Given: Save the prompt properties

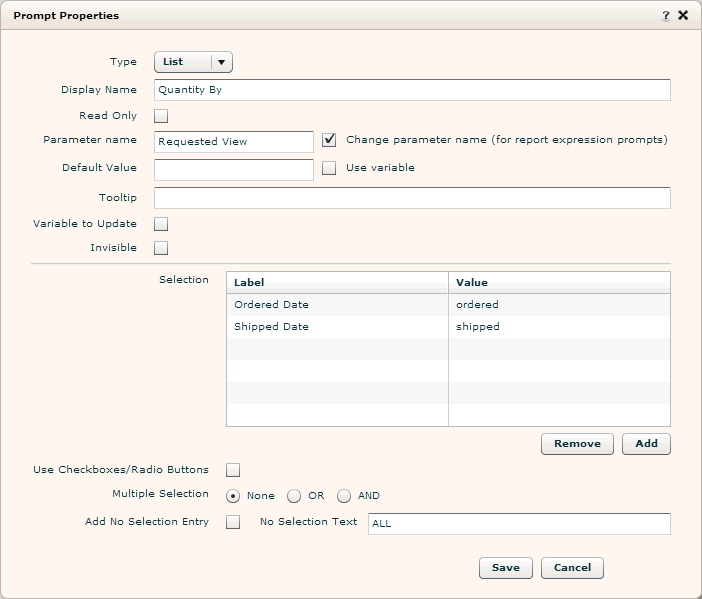Looking at the screenshot, I should point(505,568).
